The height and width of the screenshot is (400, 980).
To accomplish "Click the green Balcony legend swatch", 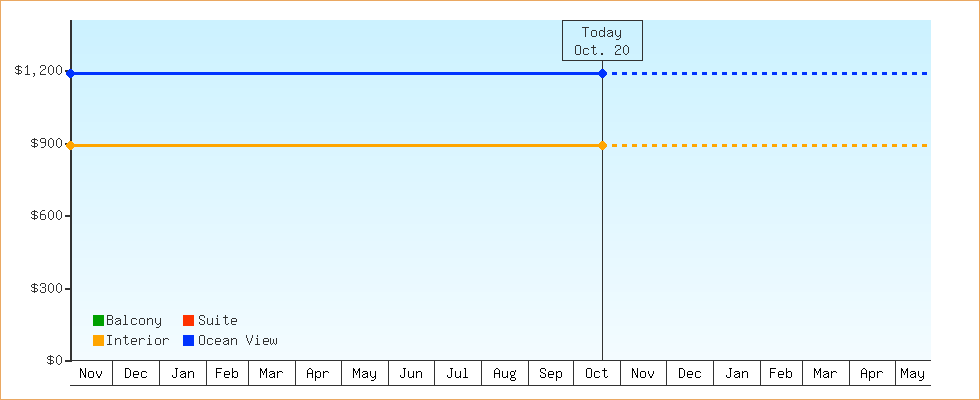I will coord(98,320).
